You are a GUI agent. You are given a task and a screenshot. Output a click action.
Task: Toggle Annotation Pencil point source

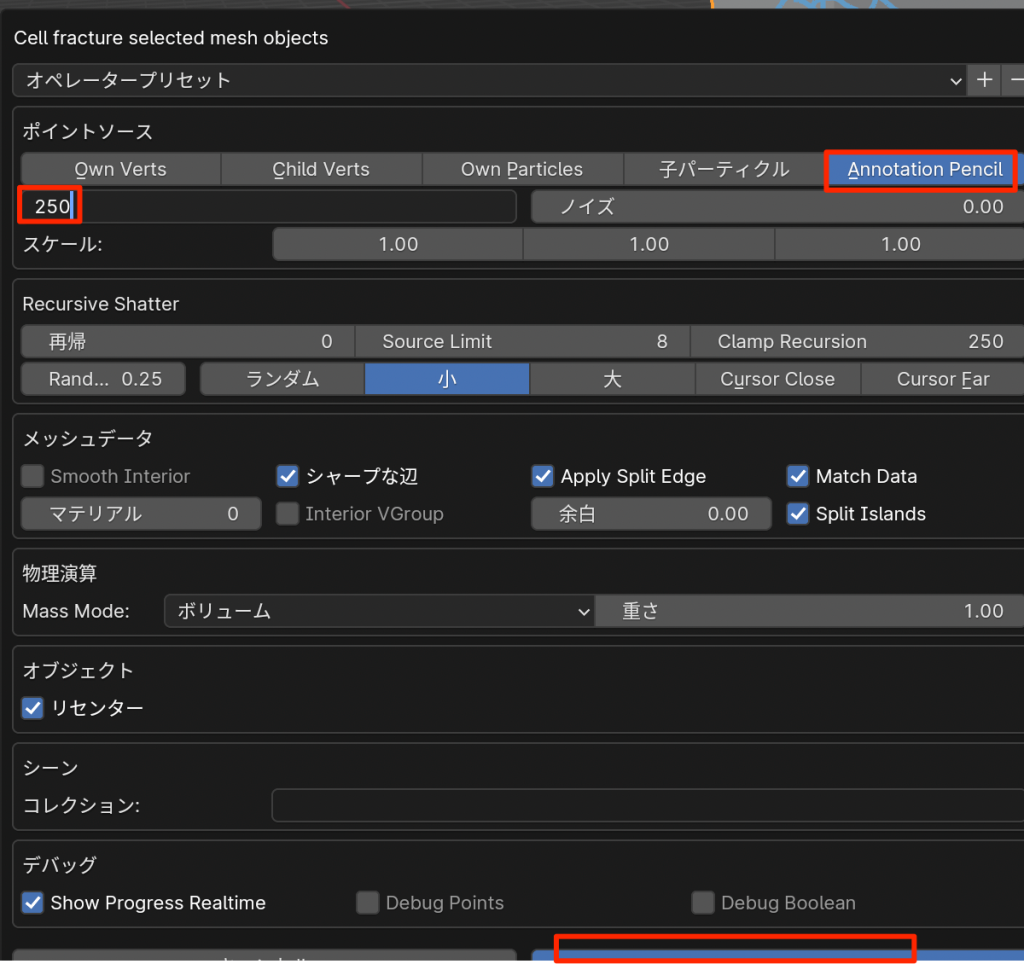(924, 169)
